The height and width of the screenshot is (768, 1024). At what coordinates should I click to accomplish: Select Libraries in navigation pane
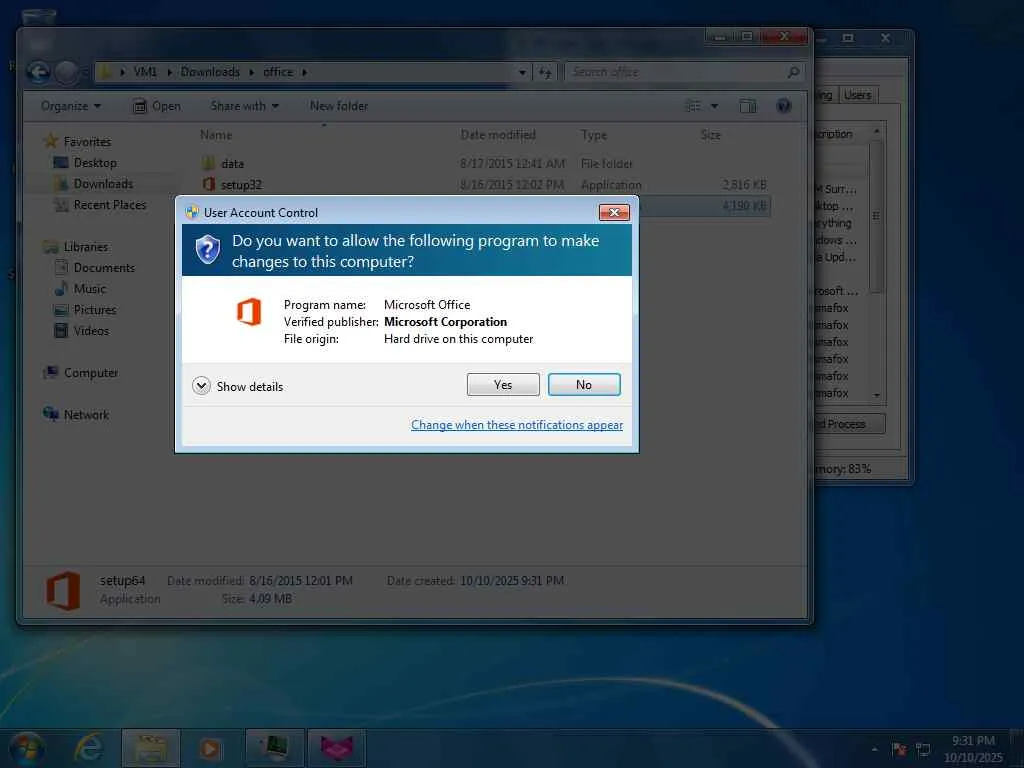coord(86,247)
